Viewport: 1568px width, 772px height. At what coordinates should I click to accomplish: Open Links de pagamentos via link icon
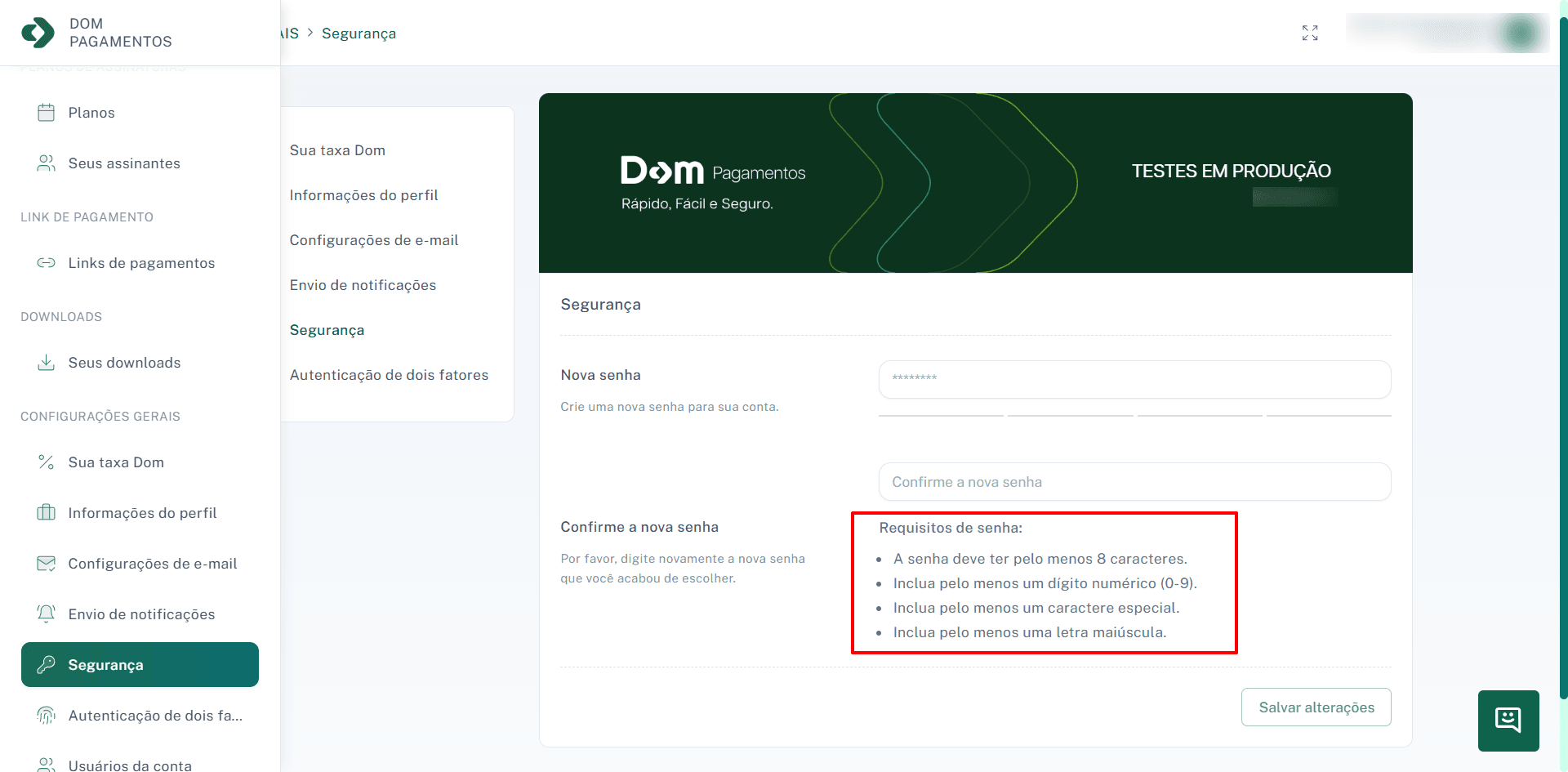pyautogui.click(x=47, y=262)
